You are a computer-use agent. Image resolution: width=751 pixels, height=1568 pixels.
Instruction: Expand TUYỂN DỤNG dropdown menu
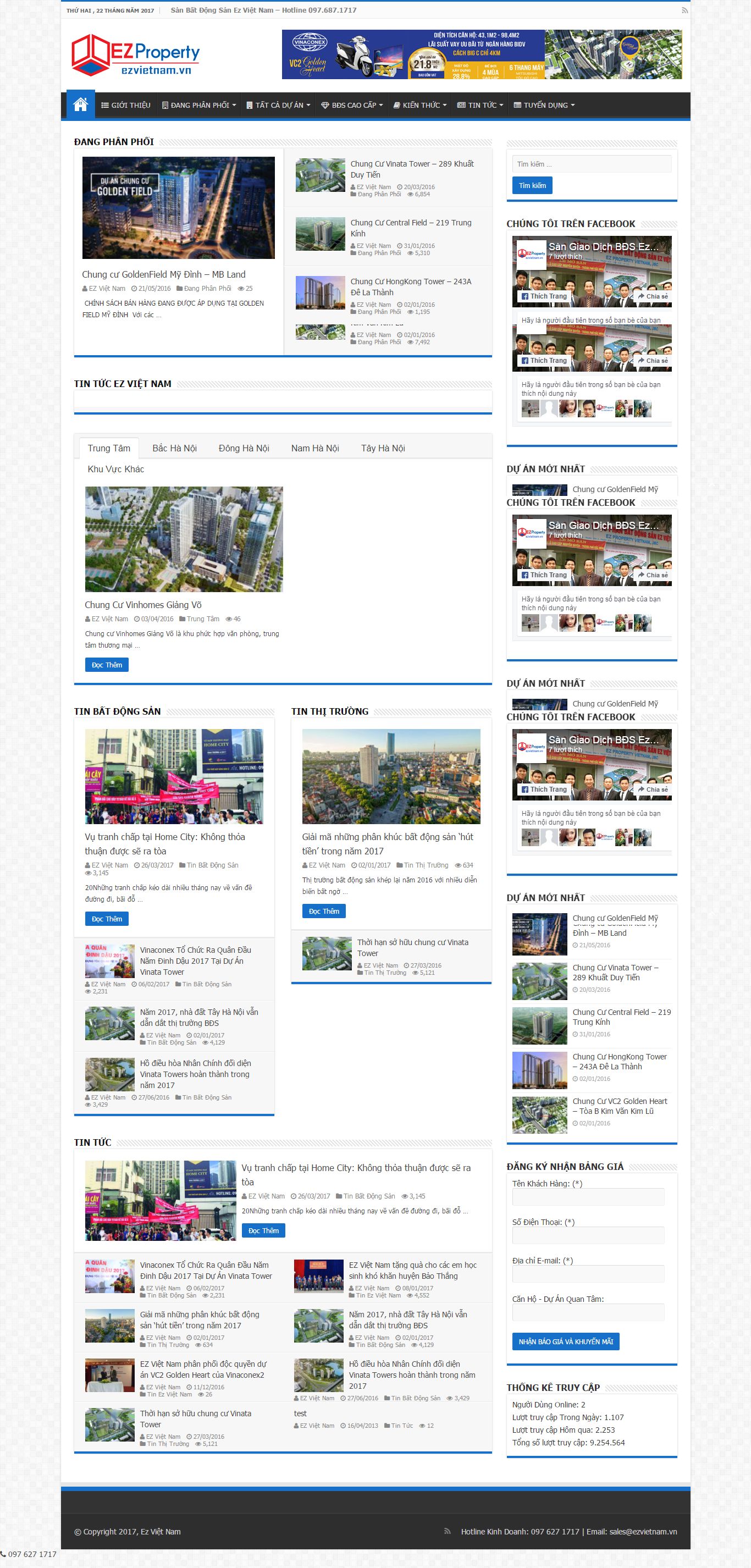(x=544, y=106)
